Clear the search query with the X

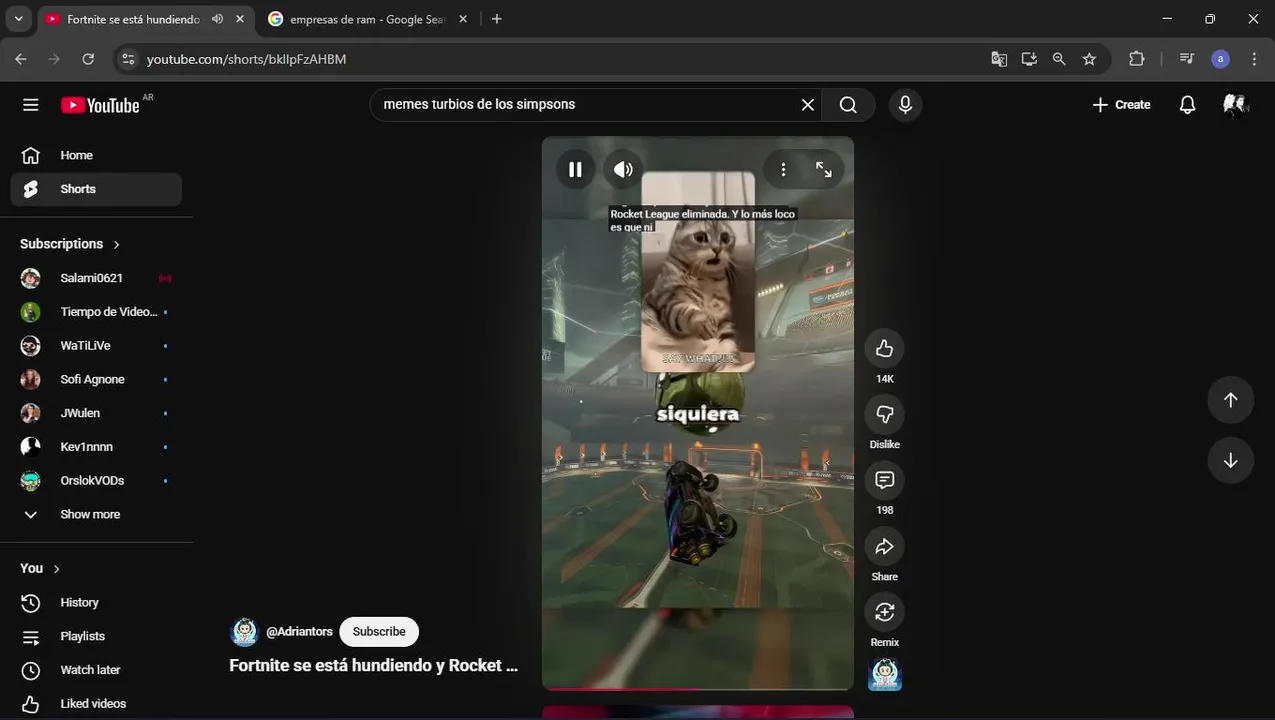(808, 105)
